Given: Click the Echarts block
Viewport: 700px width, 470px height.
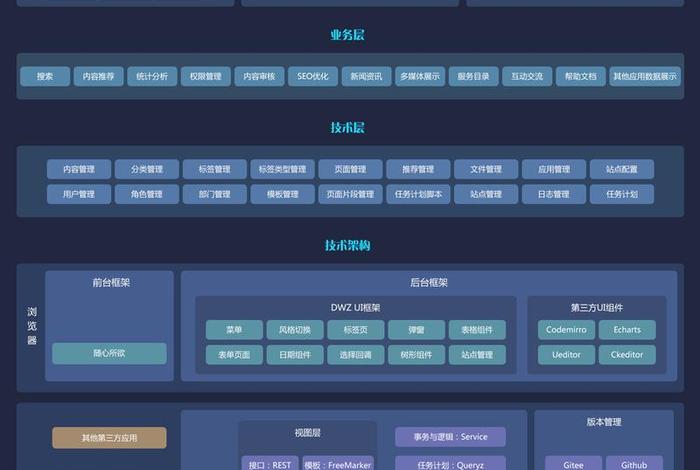Looking at the screenshot, I should click(x=627, y=330).
